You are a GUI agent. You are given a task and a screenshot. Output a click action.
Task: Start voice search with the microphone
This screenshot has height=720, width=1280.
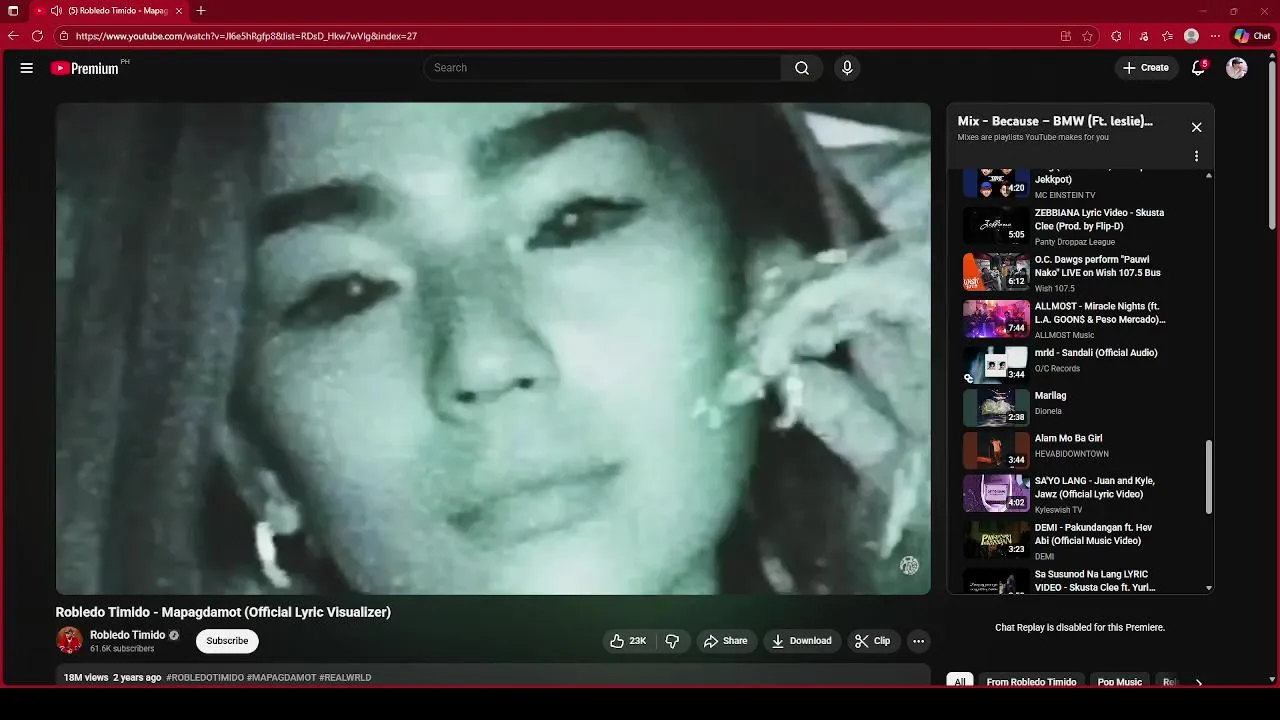pos(847,68)
